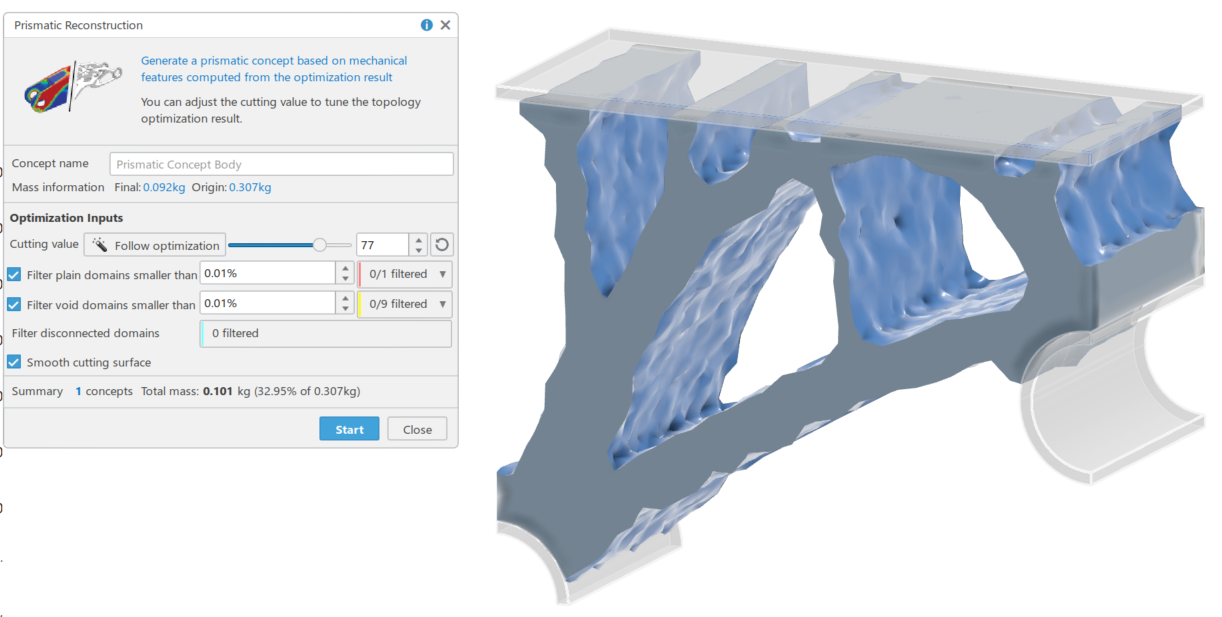Disable the Filter plain domains checkbox
Screen dimensions: 1222x617
coord(12,274)
